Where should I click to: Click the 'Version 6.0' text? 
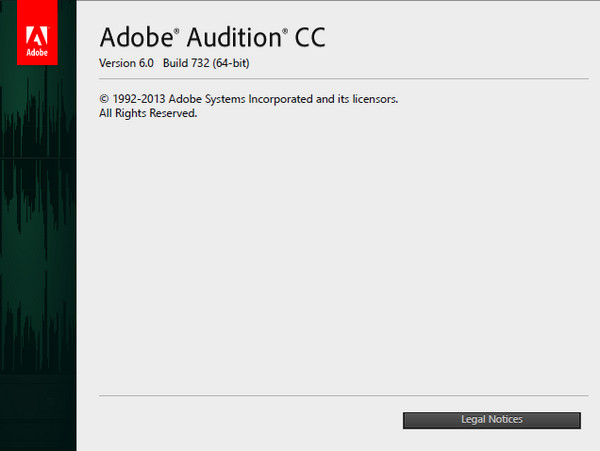125,64
